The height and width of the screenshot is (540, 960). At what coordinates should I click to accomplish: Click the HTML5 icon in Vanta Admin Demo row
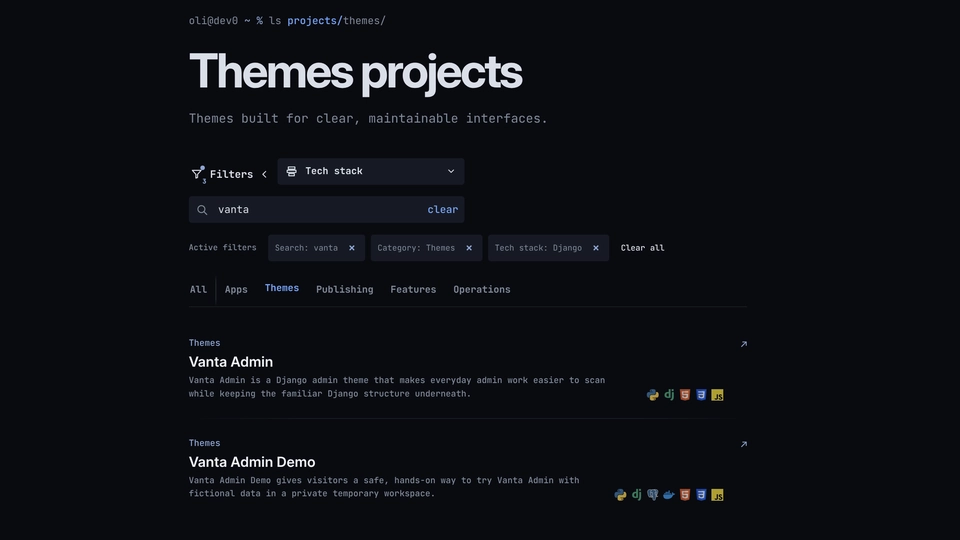pyautogui.click(x=685, y=495)
